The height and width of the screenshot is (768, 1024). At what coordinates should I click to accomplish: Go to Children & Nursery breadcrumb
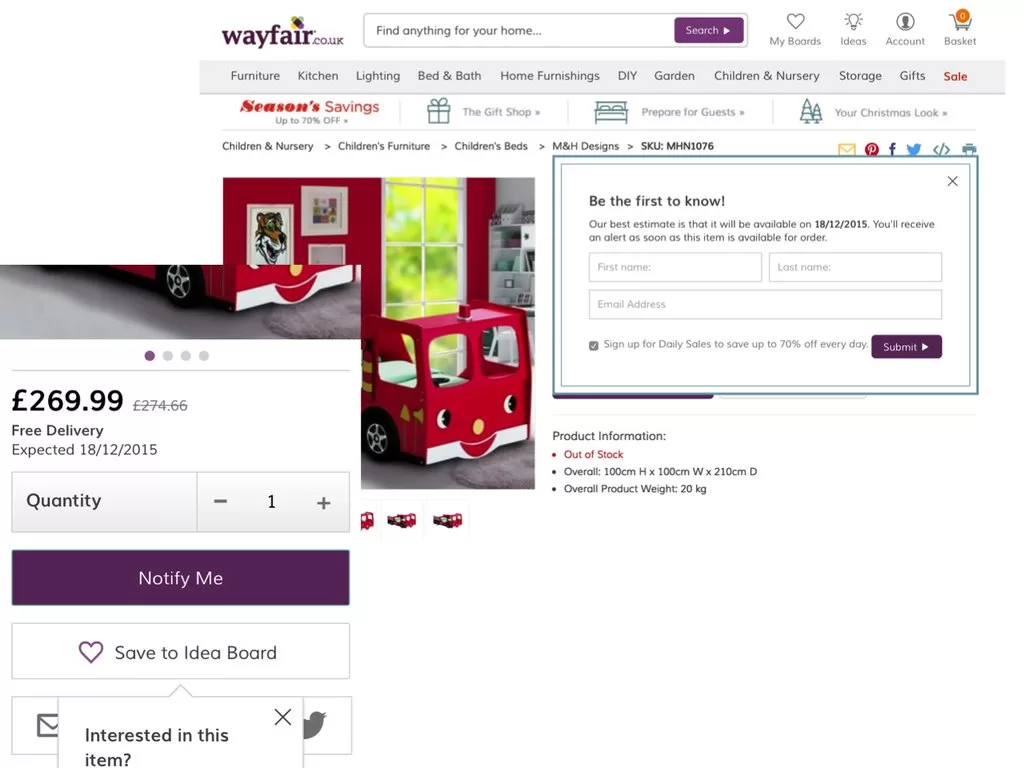(x=268, y=146)
